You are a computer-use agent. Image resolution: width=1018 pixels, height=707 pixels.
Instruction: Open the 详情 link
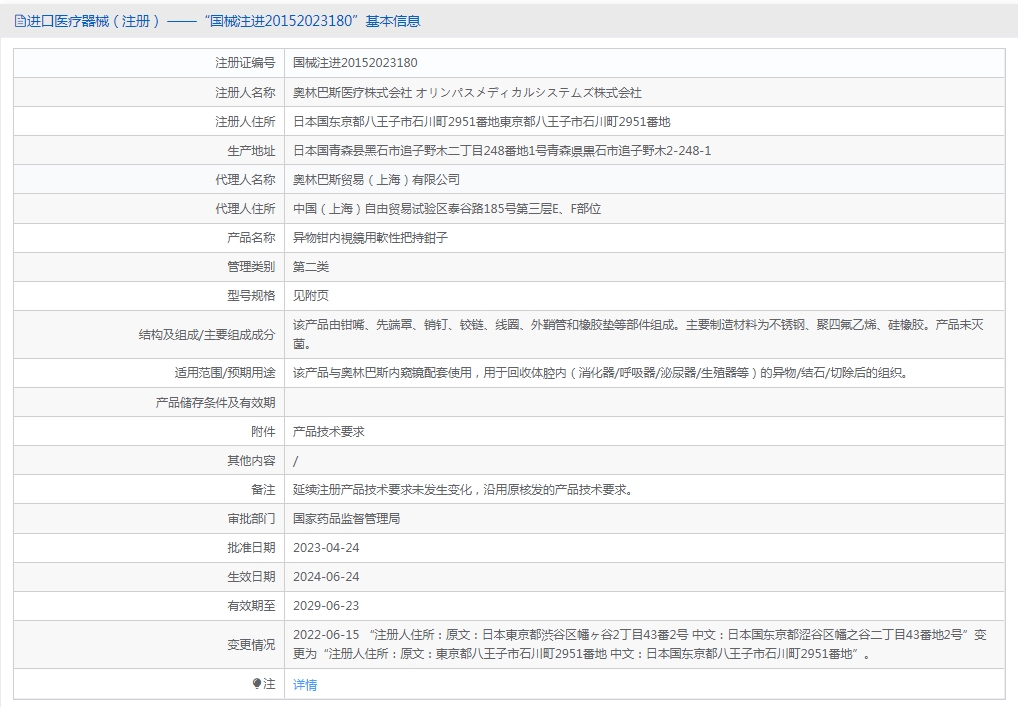pos(305,684)
